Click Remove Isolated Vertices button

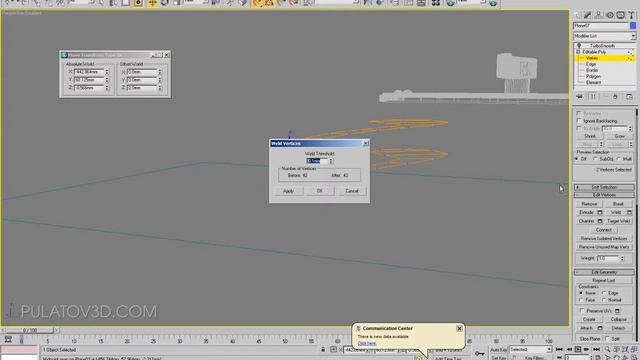(604, 238)
